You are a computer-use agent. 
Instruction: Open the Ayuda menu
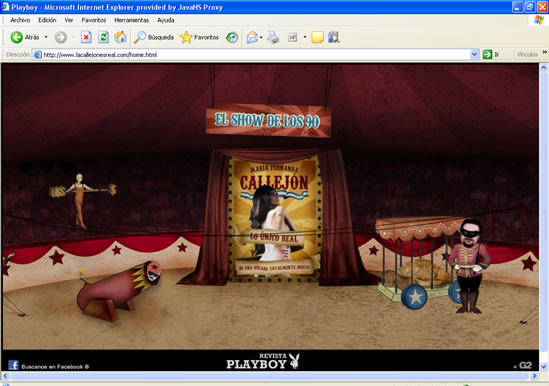[x=166, y=20]
